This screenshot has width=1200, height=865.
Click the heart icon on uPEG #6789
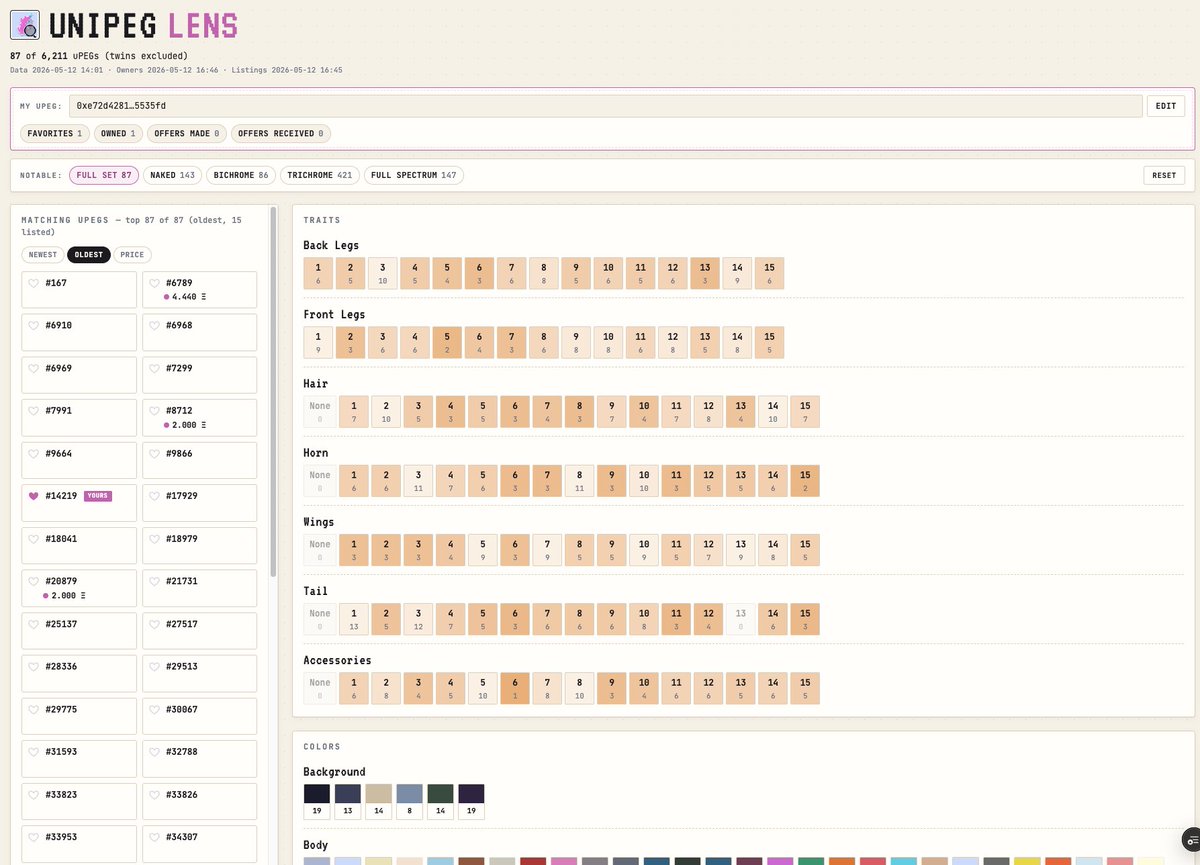tap(154, 283)
